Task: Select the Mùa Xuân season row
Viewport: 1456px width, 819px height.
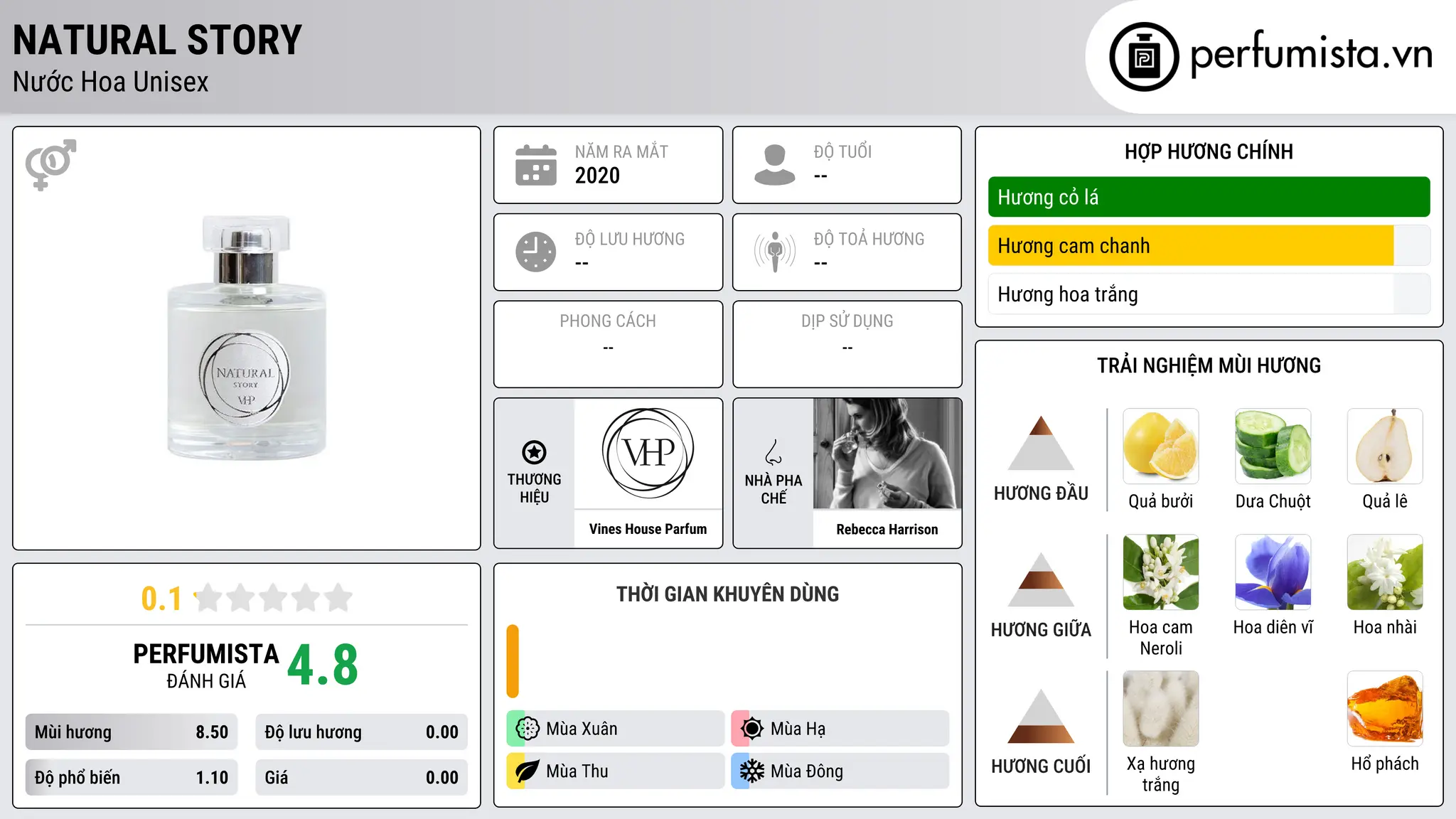Action: tap(615, 729)
